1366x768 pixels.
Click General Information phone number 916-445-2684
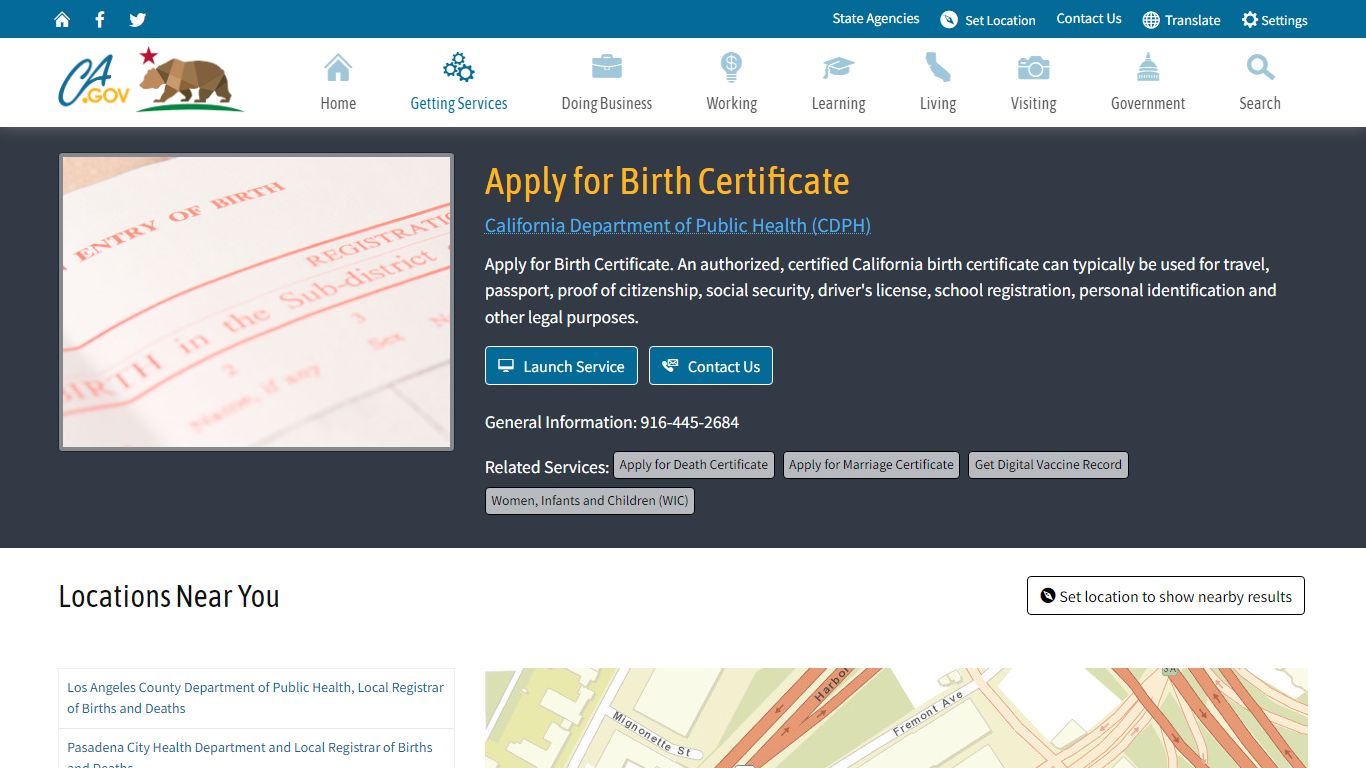coord(690,422)
